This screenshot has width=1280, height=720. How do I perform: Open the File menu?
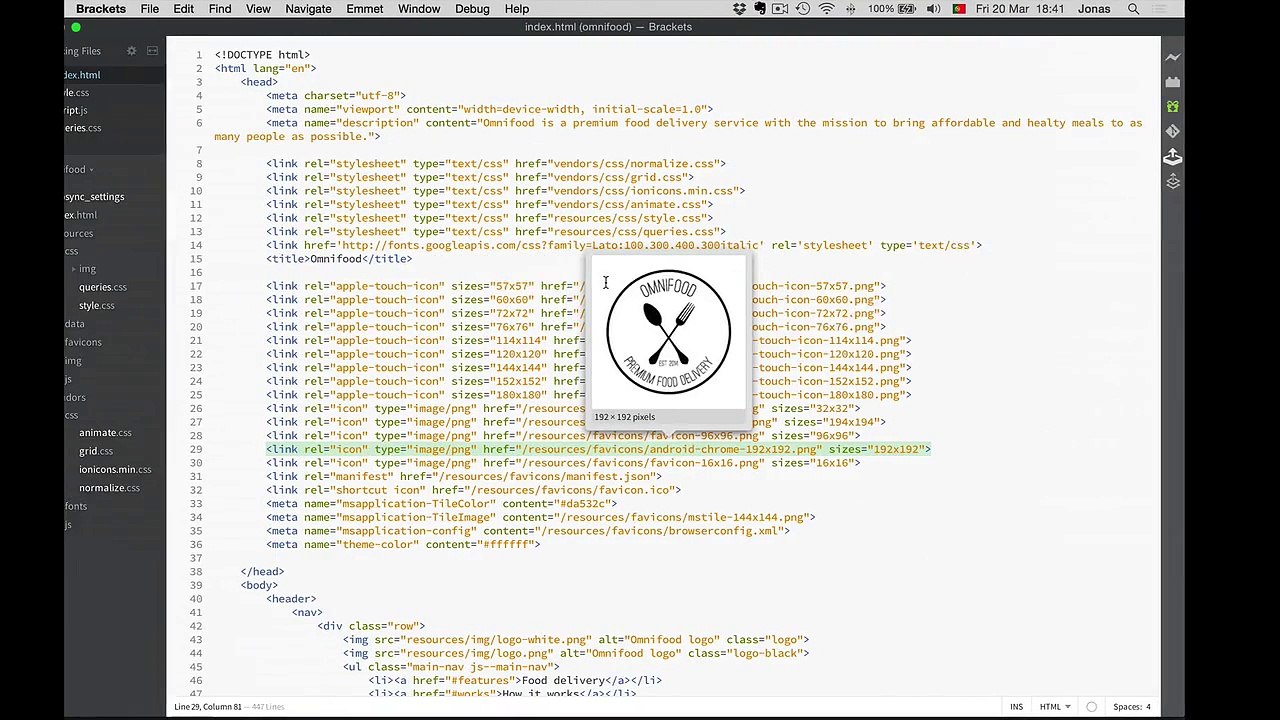click(149, 9)
